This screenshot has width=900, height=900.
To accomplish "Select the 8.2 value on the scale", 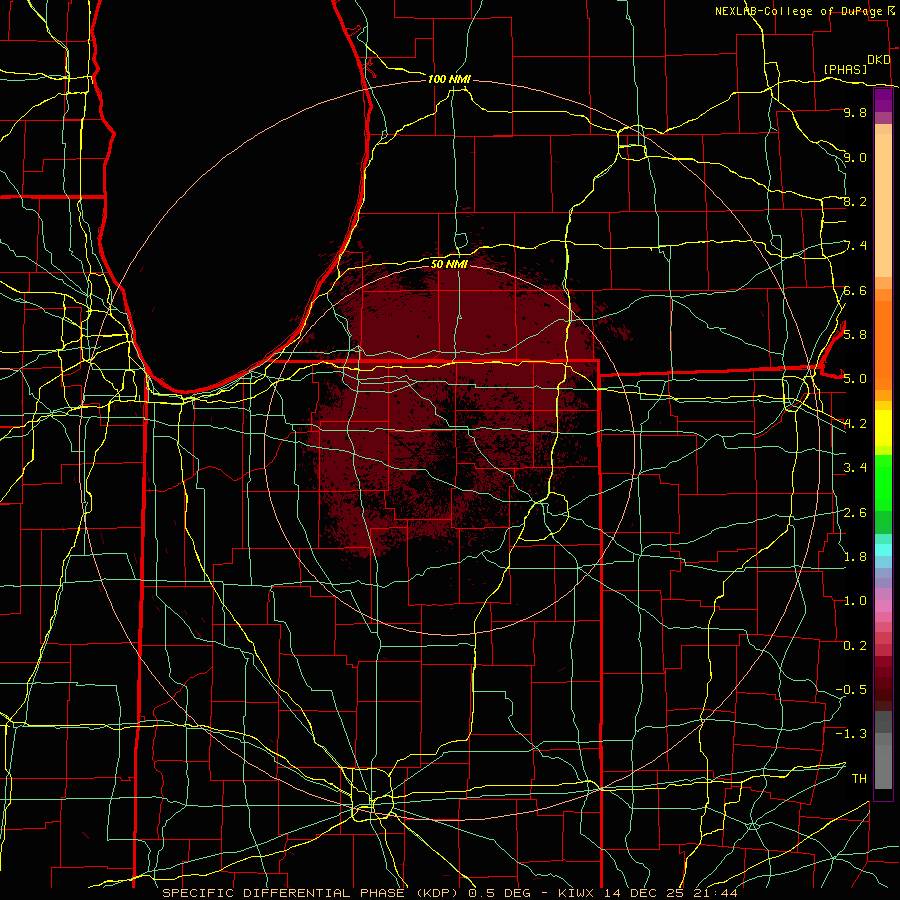I will point(855,201).
